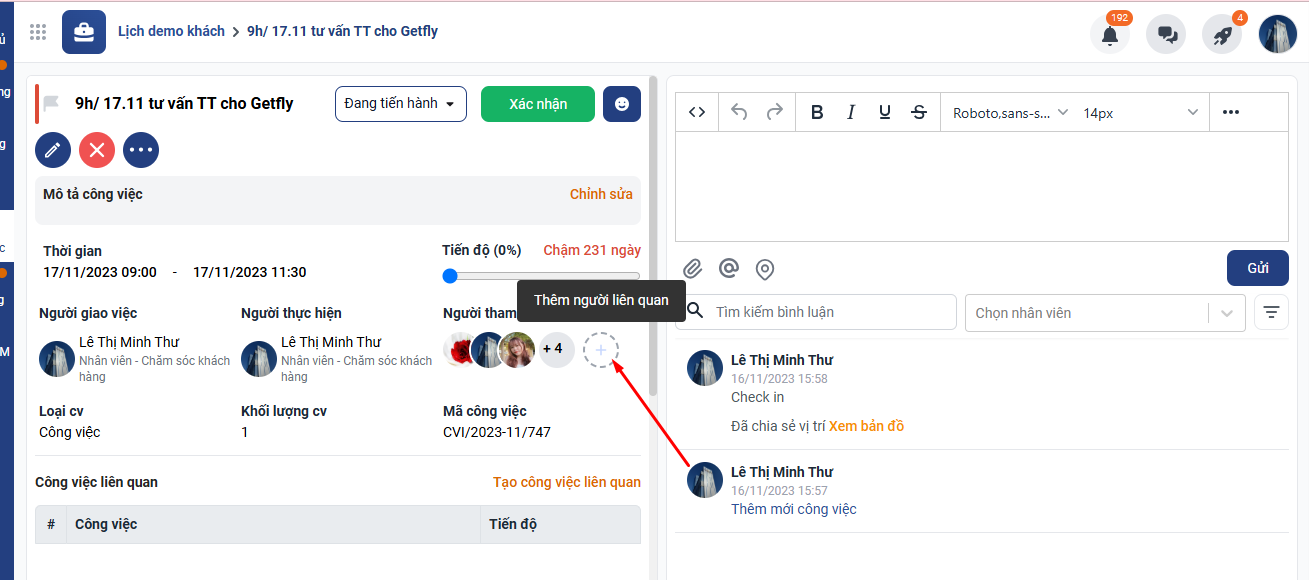
Task: Toggle bold formatting in editor
Action: (817, 112)
